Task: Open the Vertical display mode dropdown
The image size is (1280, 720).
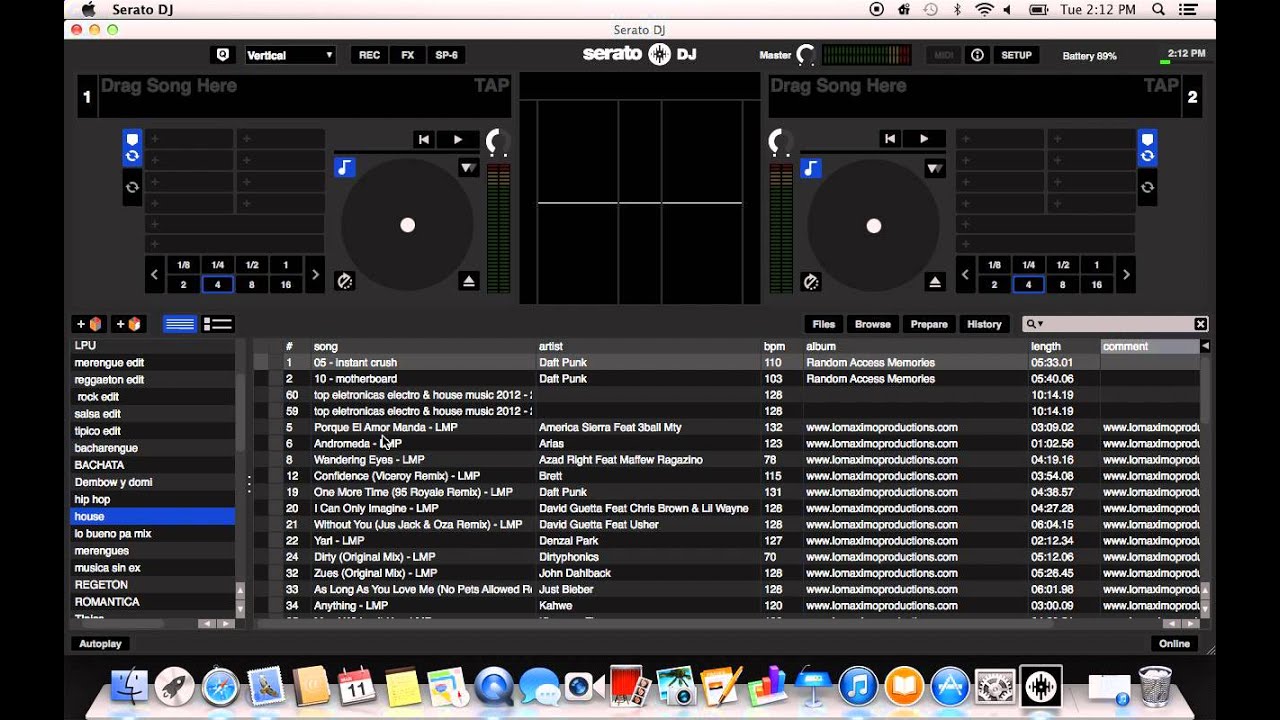Action: 289,55
